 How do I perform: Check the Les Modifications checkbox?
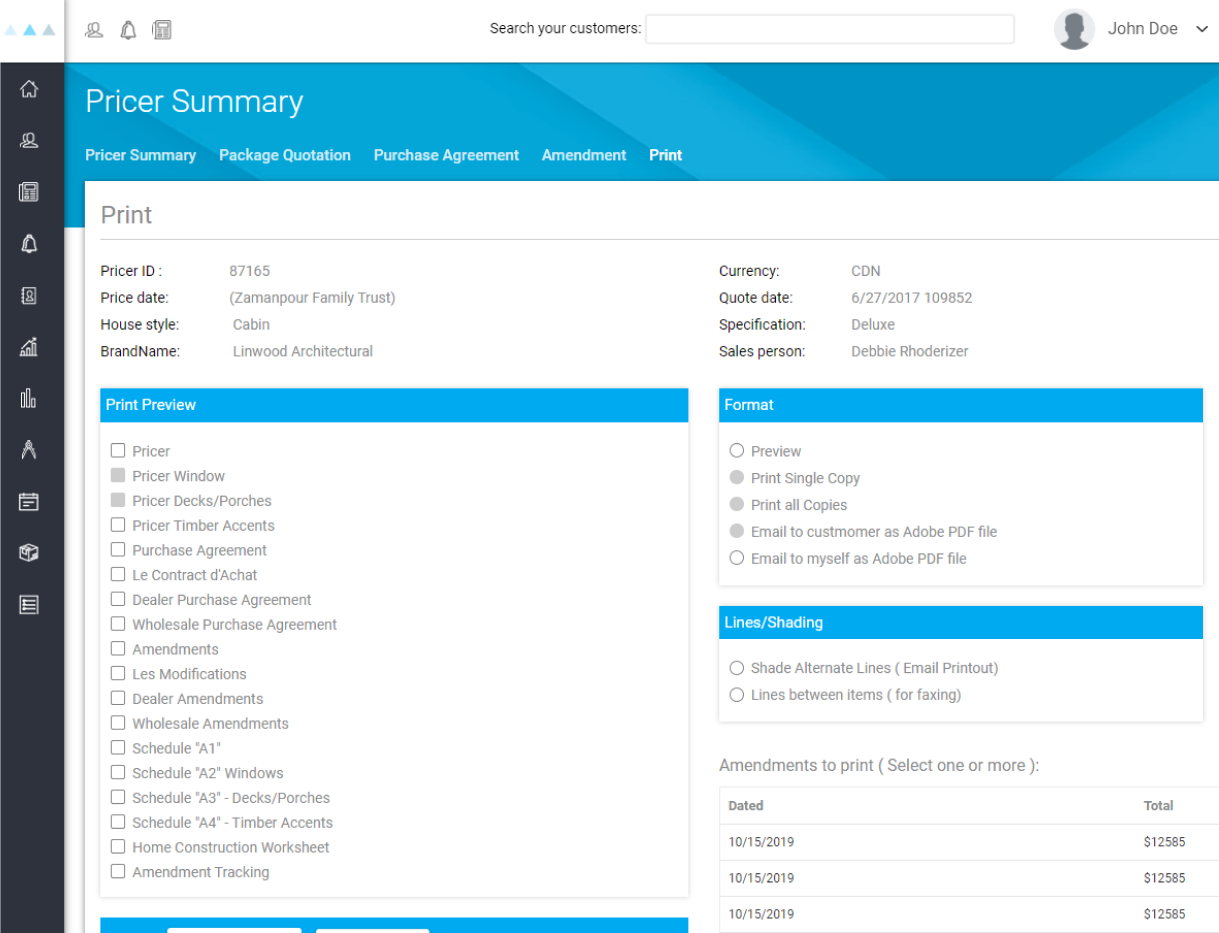click(x=118, y=674)
